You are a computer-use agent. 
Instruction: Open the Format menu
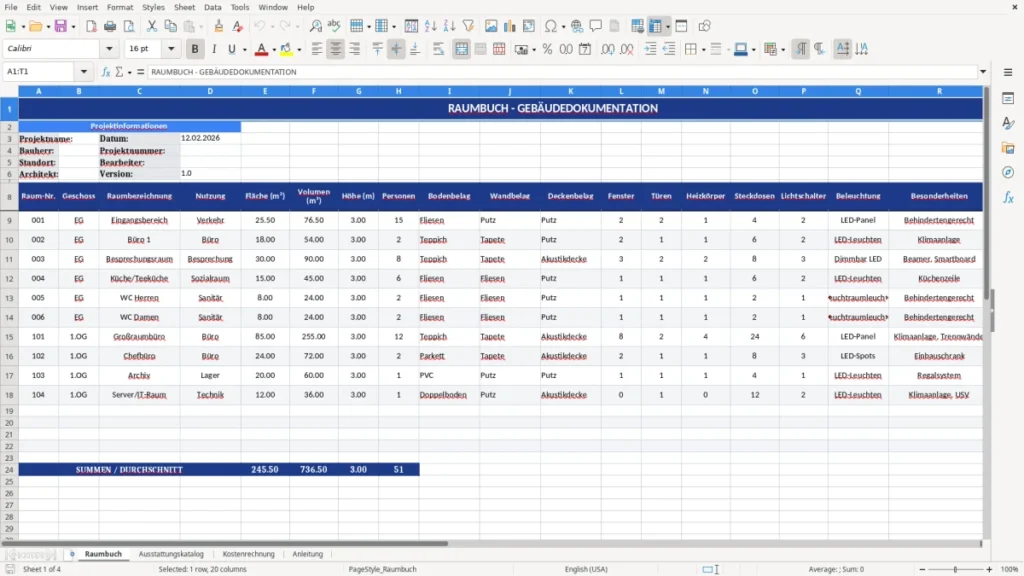tap(120, 7)
